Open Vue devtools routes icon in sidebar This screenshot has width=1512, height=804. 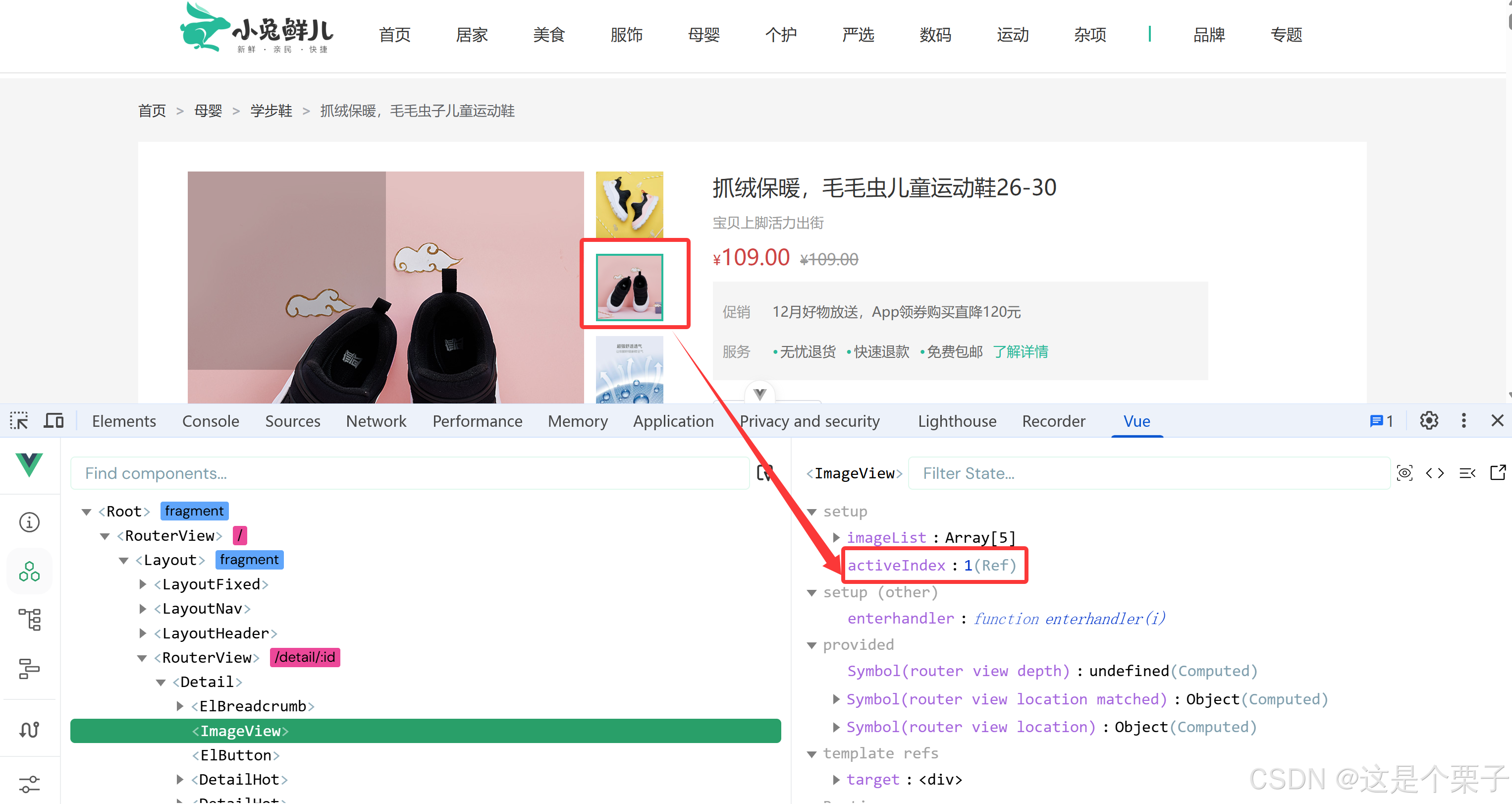pyautogui.click(x=29, y=730)
